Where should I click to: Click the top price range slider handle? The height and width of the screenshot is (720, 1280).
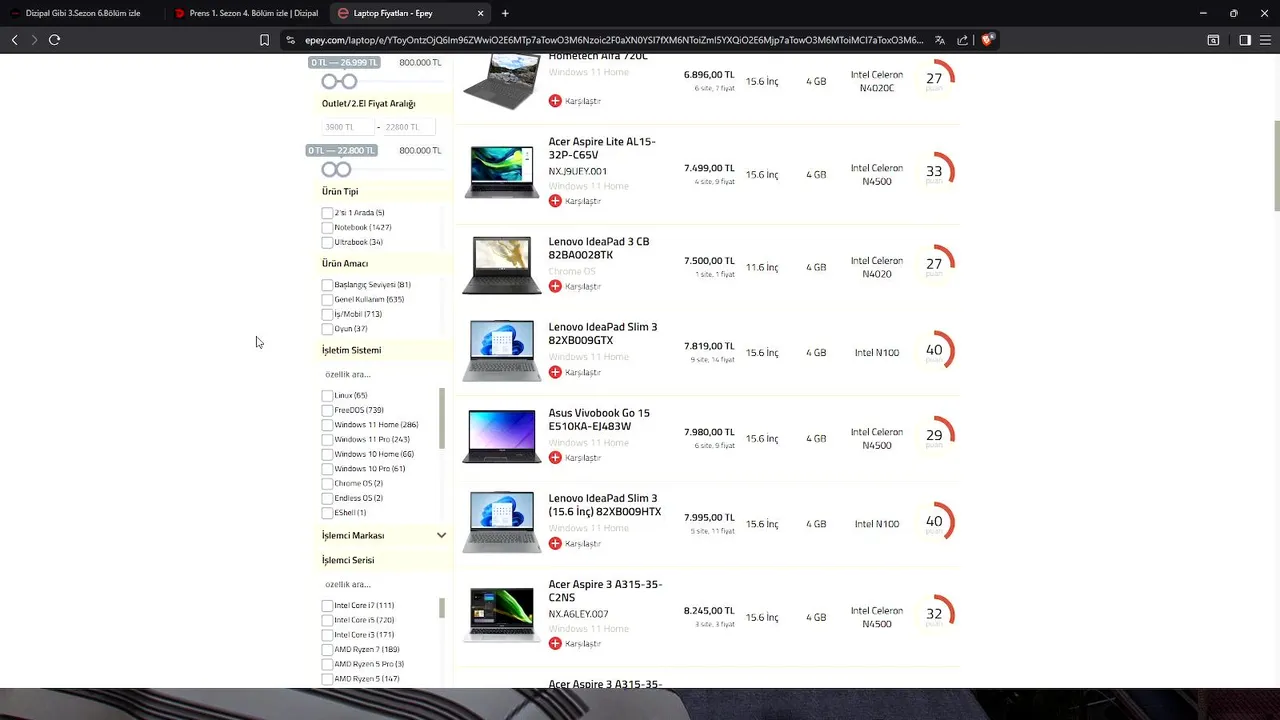[348, 82]
